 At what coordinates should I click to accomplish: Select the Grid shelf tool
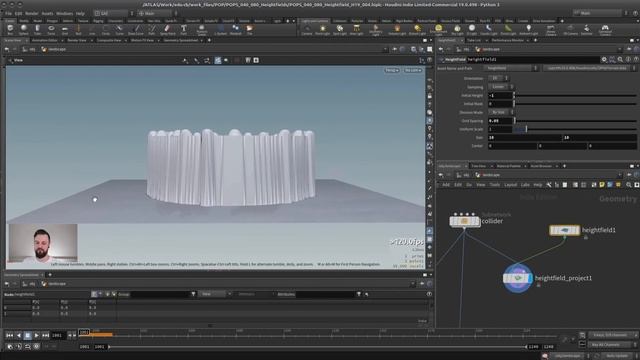[x=64, y=29]
